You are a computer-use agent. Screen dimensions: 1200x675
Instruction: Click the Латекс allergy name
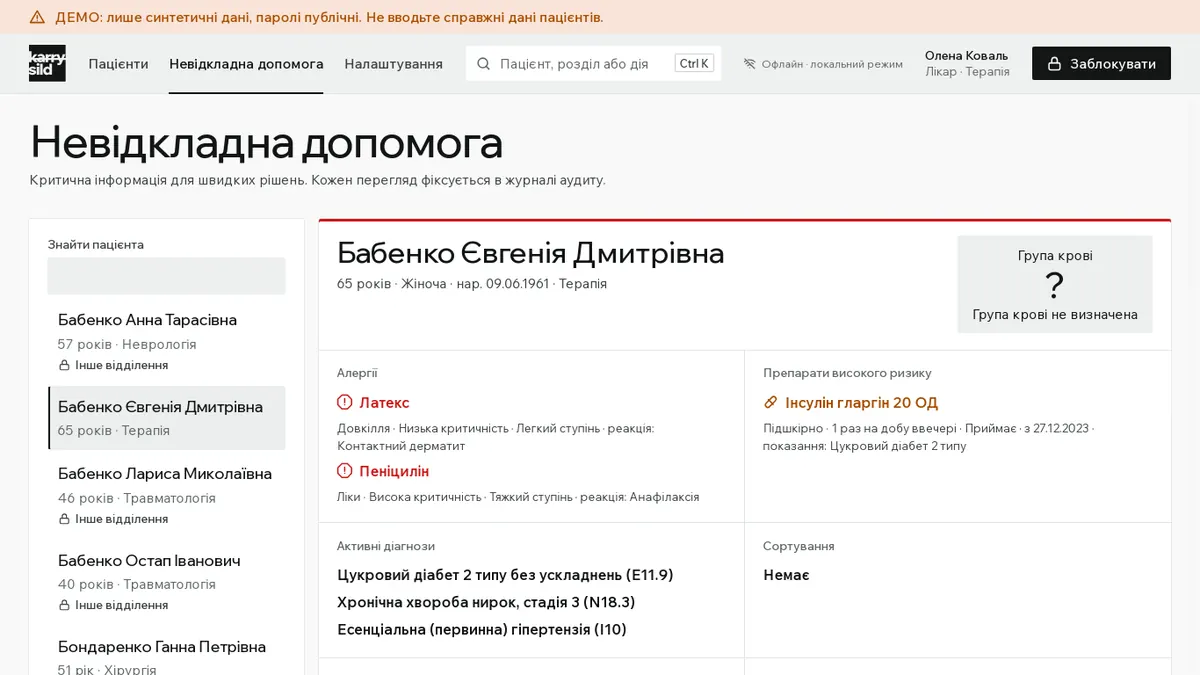384,403
